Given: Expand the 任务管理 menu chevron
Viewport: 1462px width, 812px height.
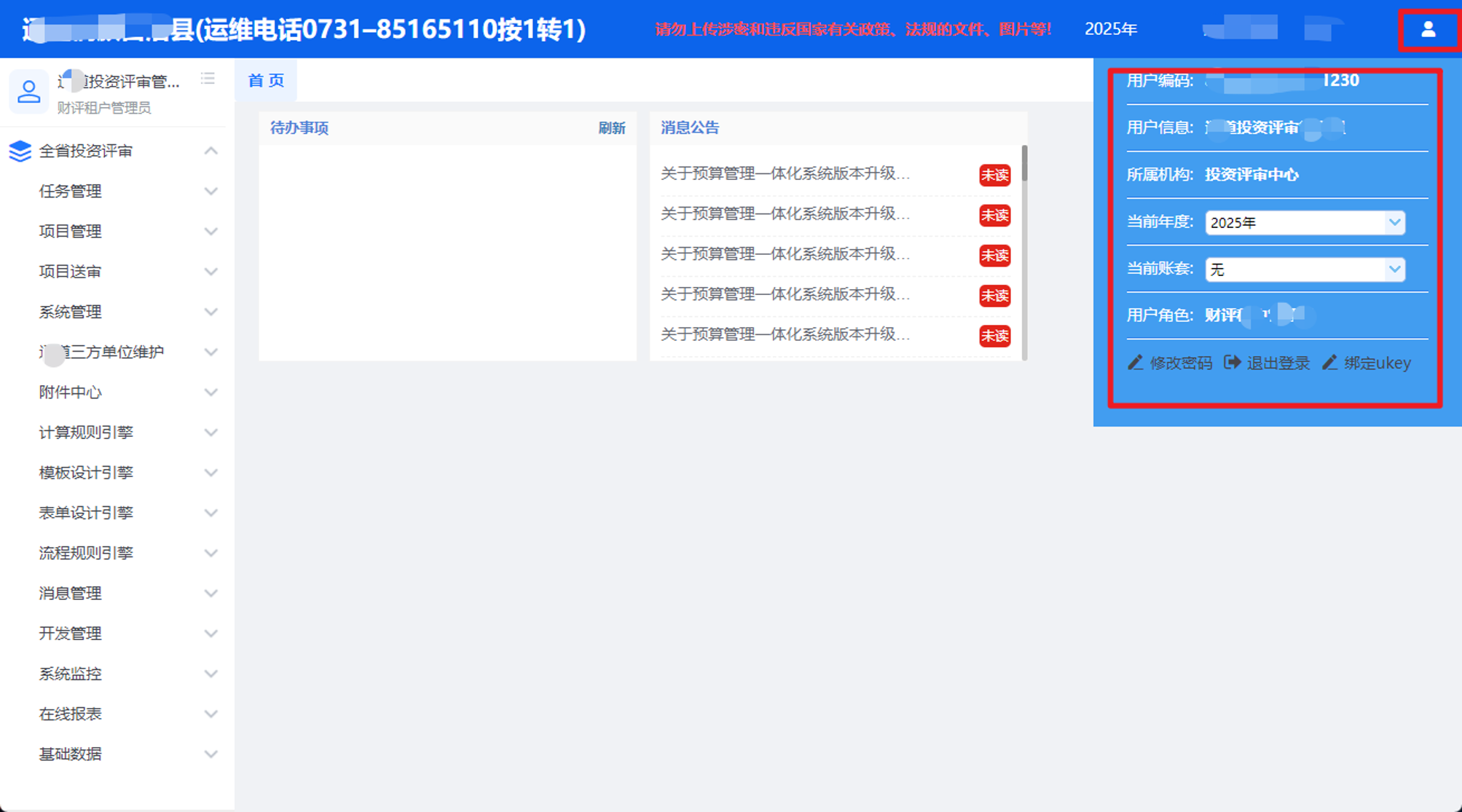Looking at the screenshot, I should tap(211, 192).
